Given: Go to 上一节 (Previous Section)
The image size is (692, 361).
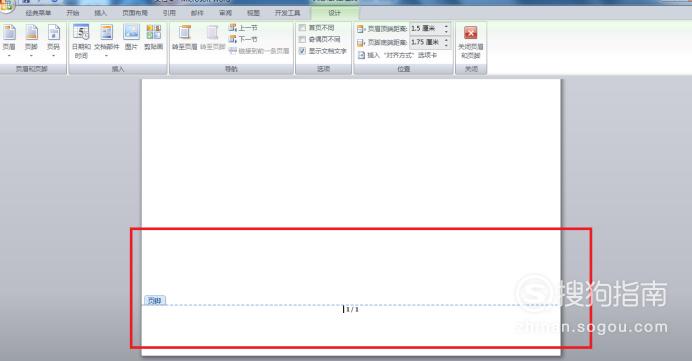Looking at the screenshot, I should (243, 28).
